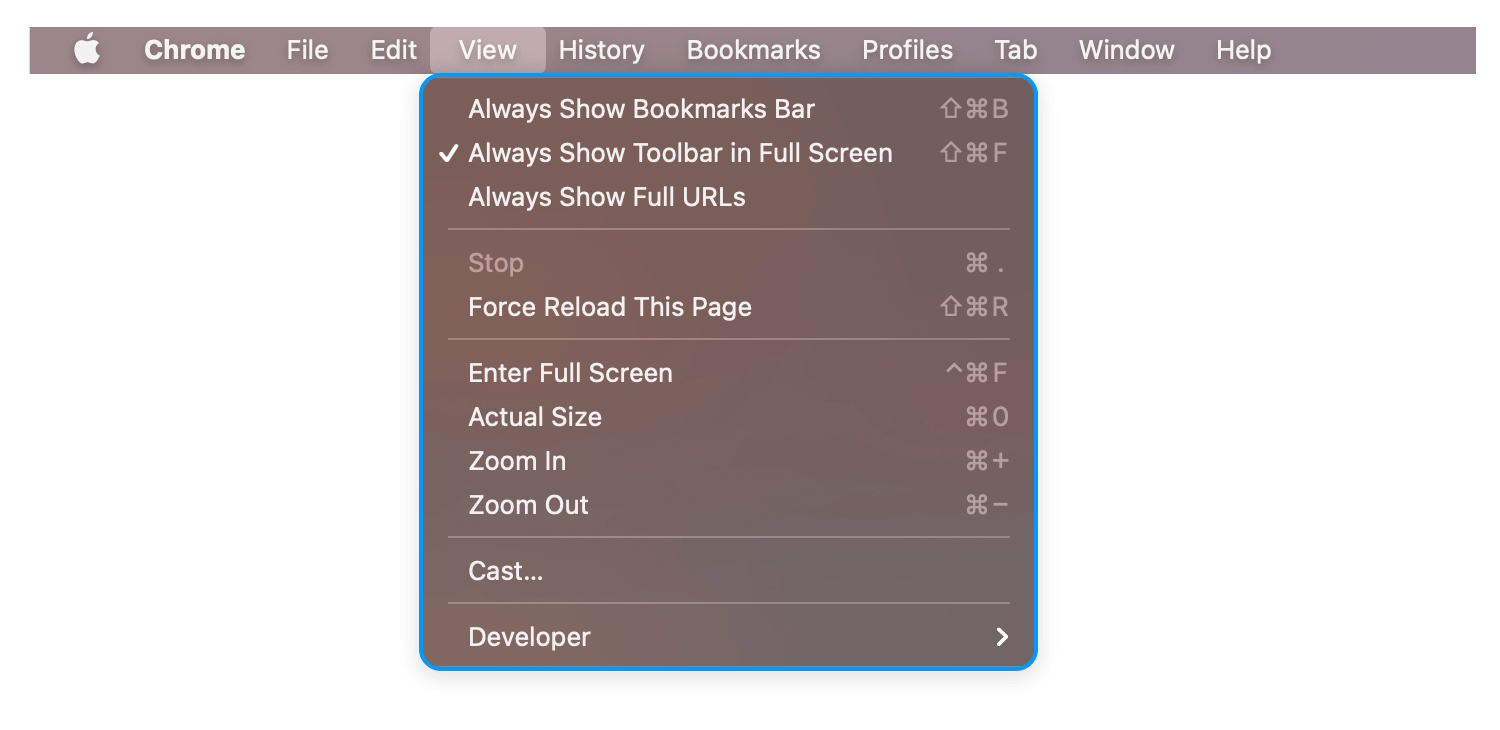
Task: Open the Profiles menu
Action: pos(907,50)
